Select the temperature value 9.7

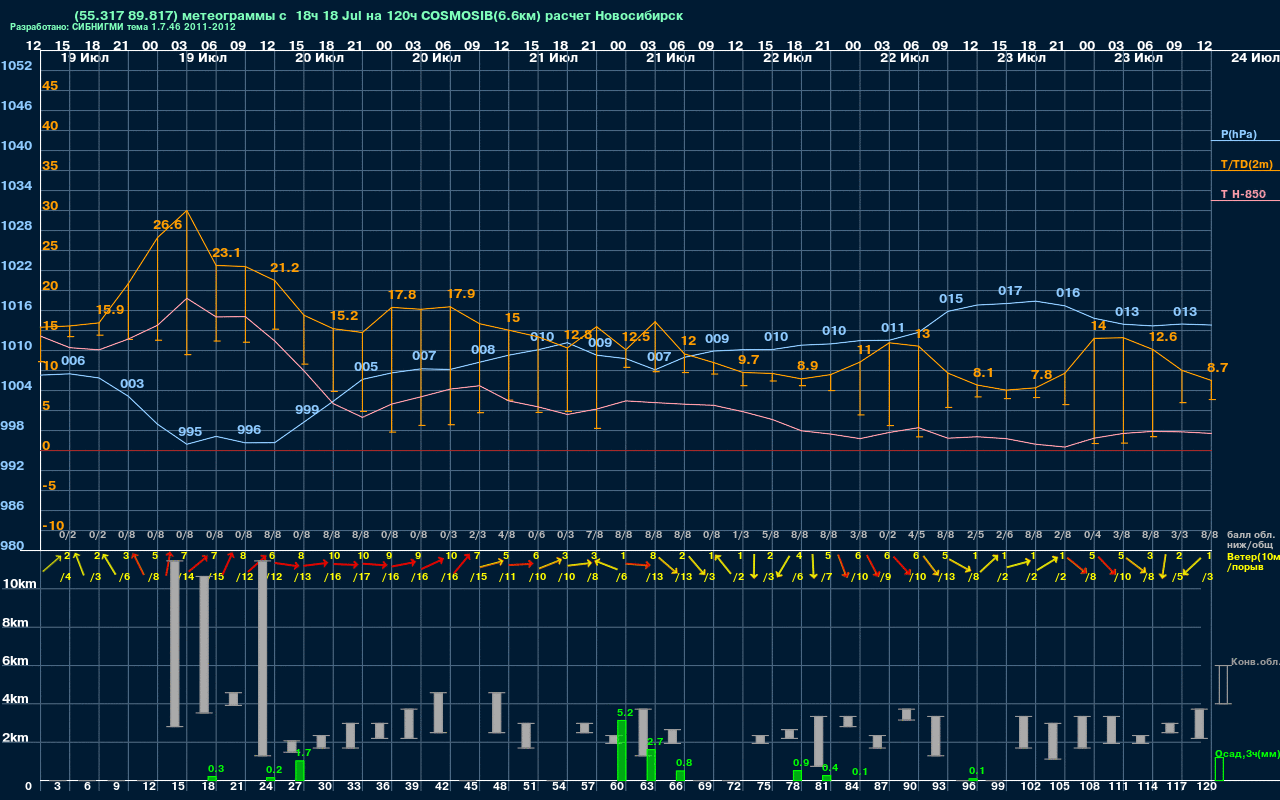coord(749,360)
